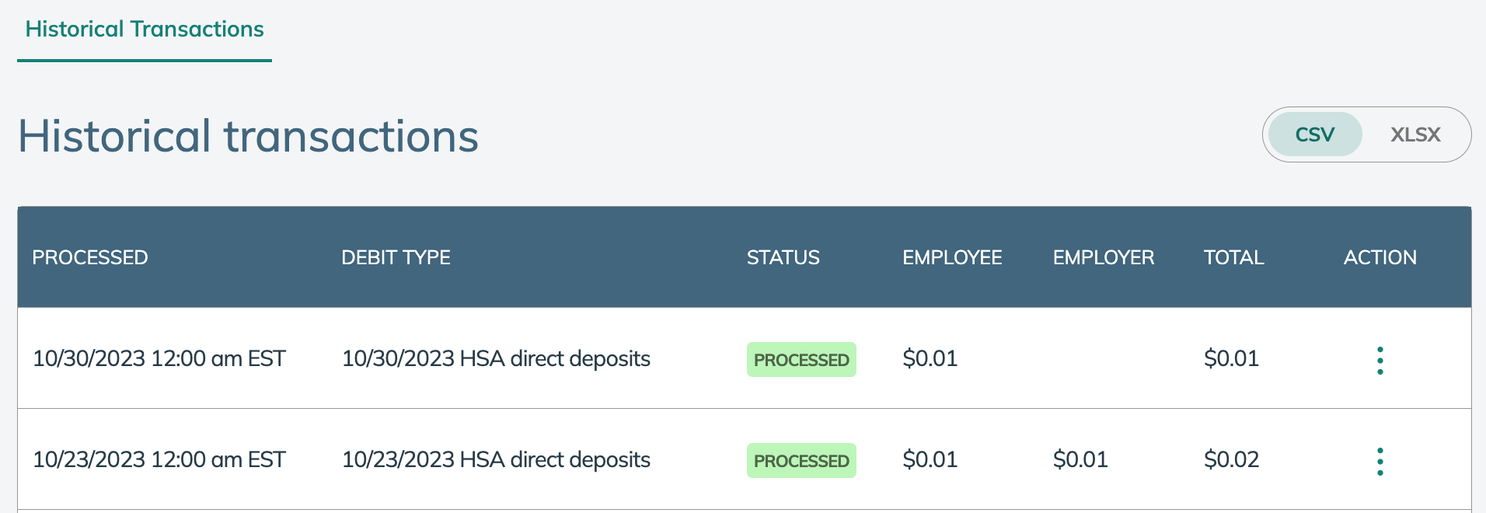The image size is (1486, 513).
Task: Click the DEBIT TYPE column header
Action: (396, 257)
